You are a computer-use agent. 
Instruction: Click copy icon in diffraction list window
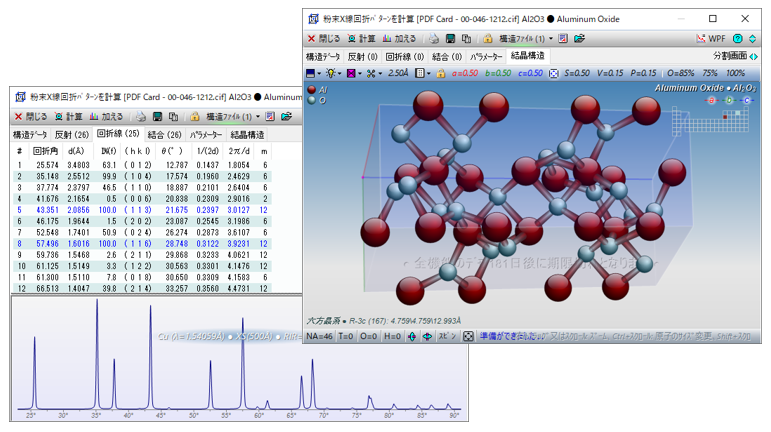click(x=173, y=116)
